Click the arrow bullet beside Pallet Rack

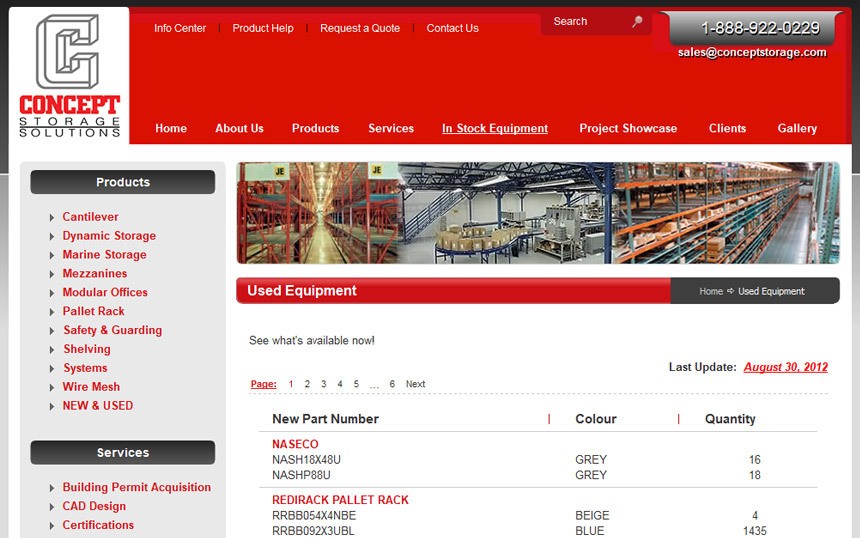coord(52,312)
